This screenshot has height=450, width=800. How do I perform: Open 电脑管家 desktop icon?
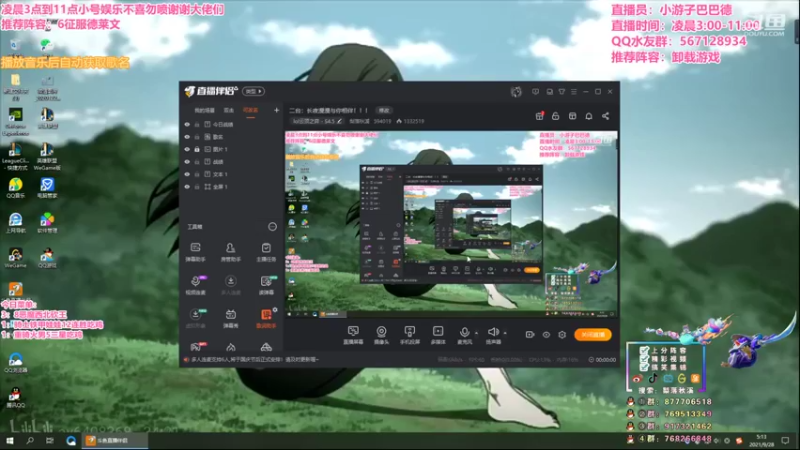pyautogui.click(x=47, y=188)
